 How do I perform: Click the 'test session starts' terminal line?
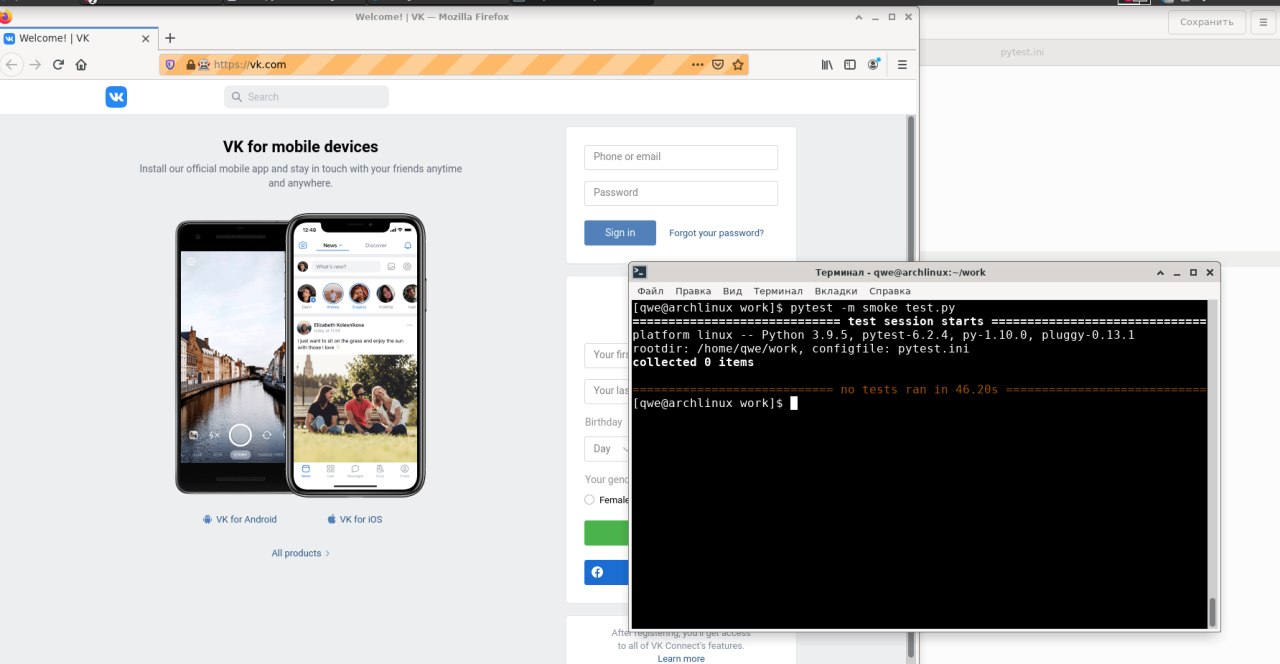(919, 322)
